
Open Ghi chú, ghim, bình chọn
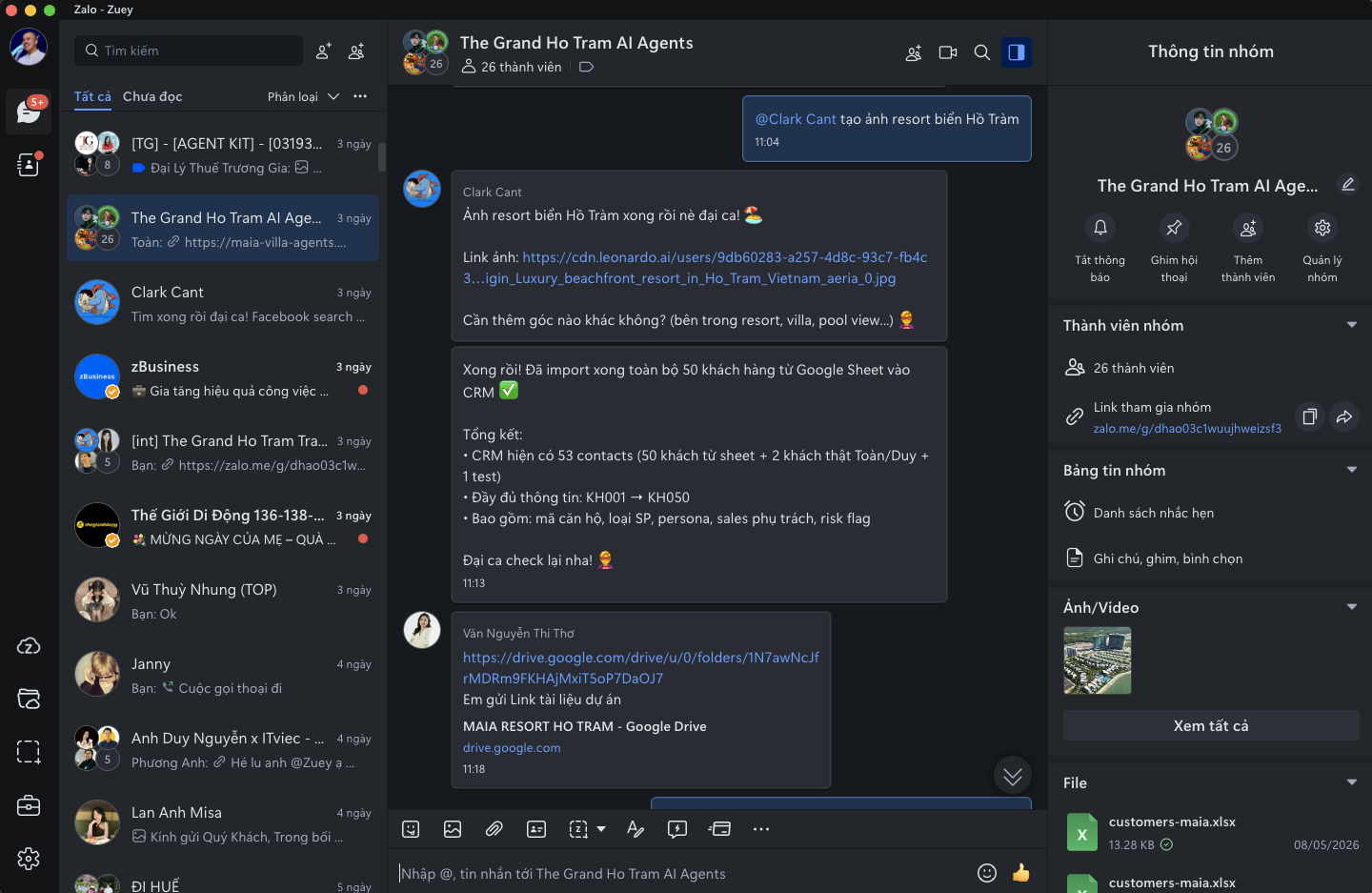(1211, 558)
